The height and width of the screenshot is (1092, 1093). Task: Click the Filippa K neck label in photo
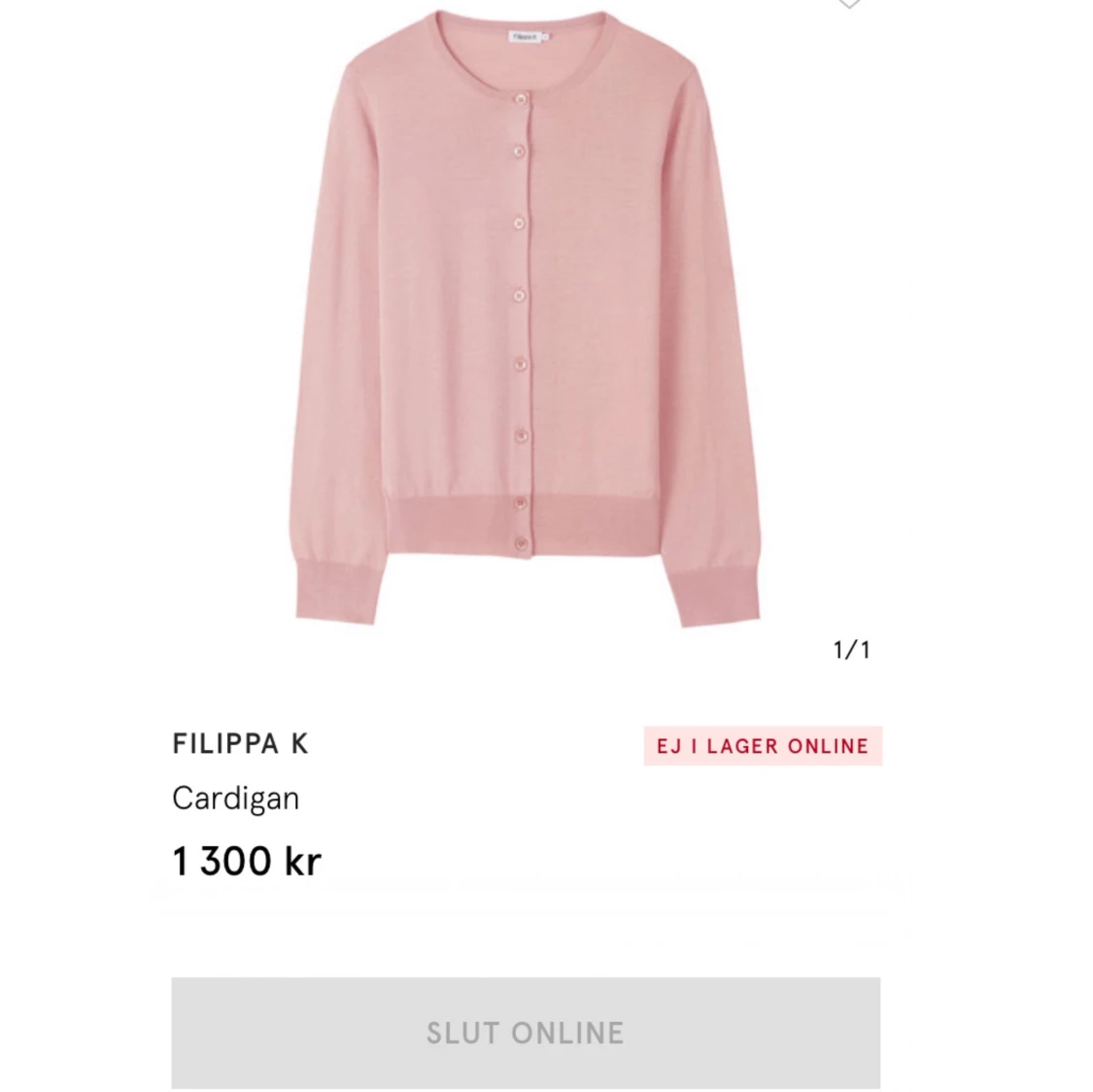tap(526, 36)
